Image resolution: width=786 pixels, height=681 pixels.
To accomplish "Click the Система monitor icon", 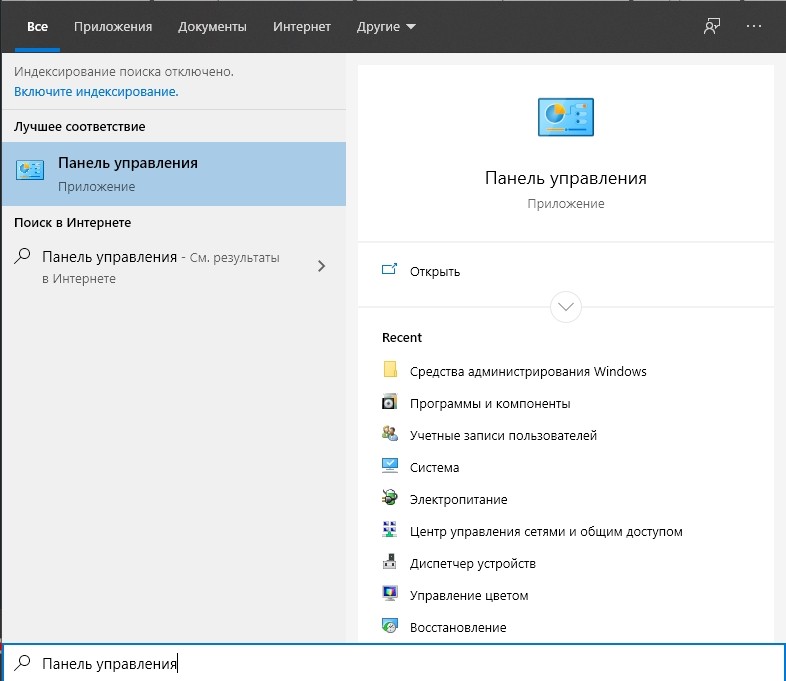I will [x=389, y=466].
